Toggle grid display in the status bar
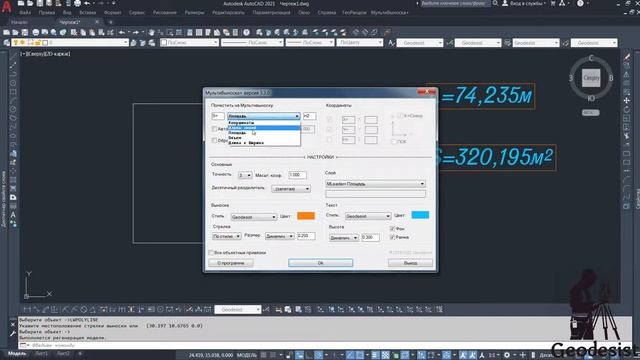 point(264,355)
